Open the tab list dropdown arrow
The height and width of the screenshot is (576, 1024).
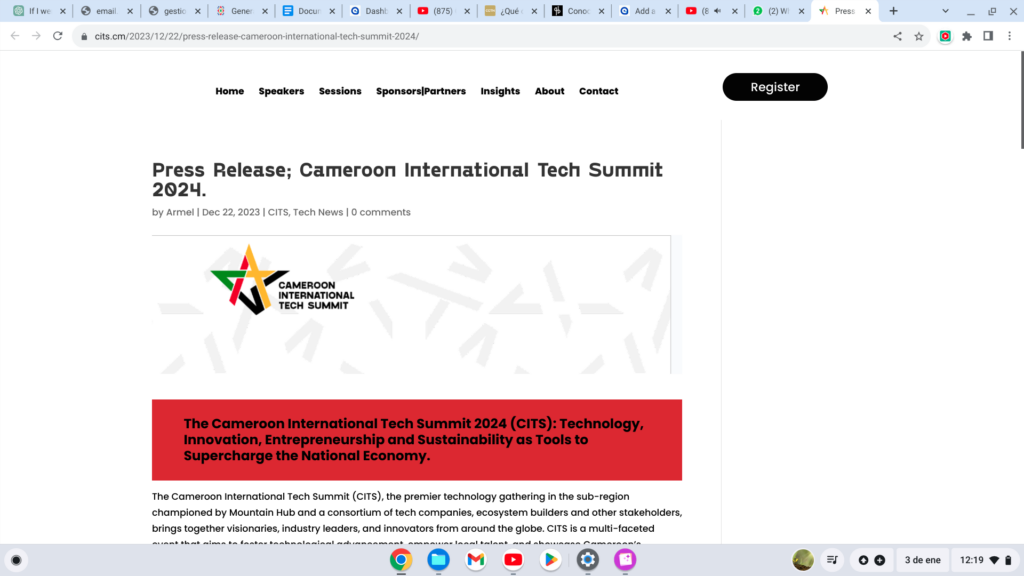click(x=944, y=10)
